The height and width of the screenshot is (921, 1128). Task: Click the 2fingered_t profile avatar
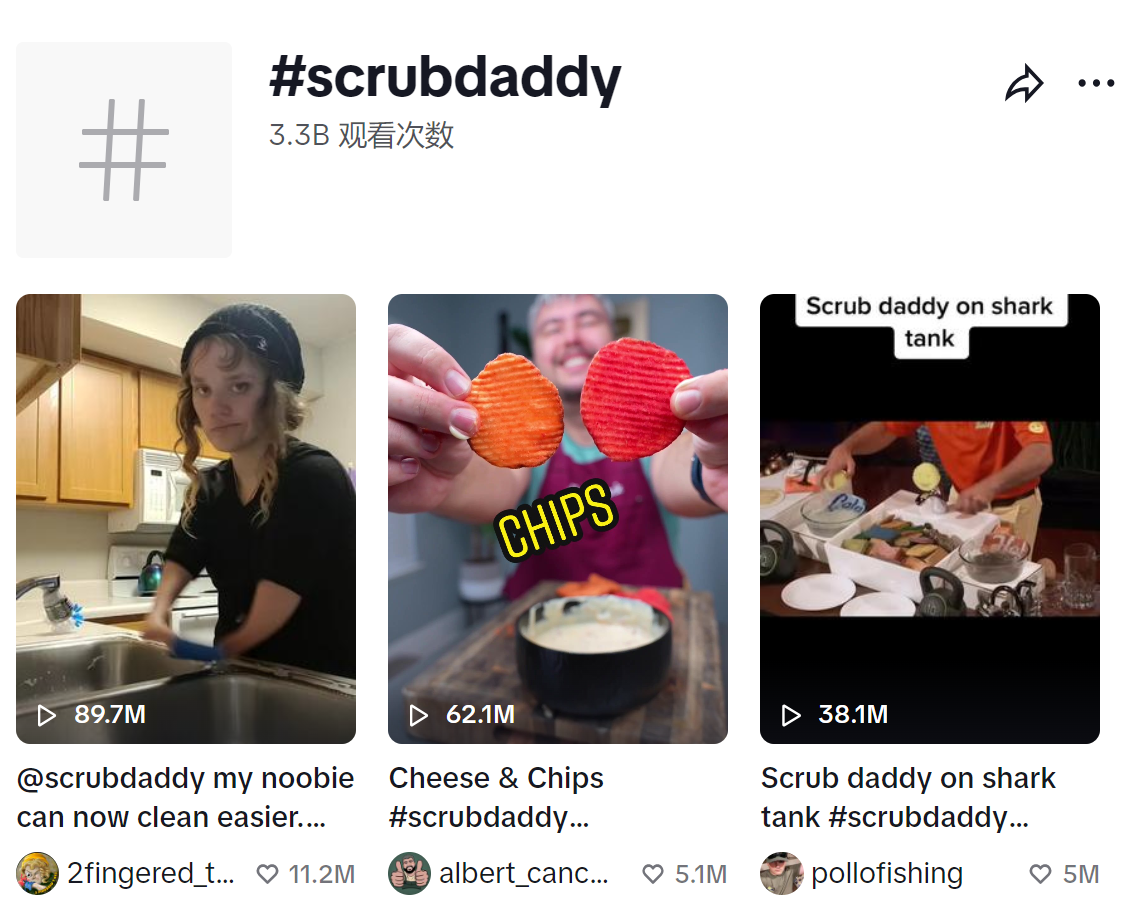coord(37,874)
